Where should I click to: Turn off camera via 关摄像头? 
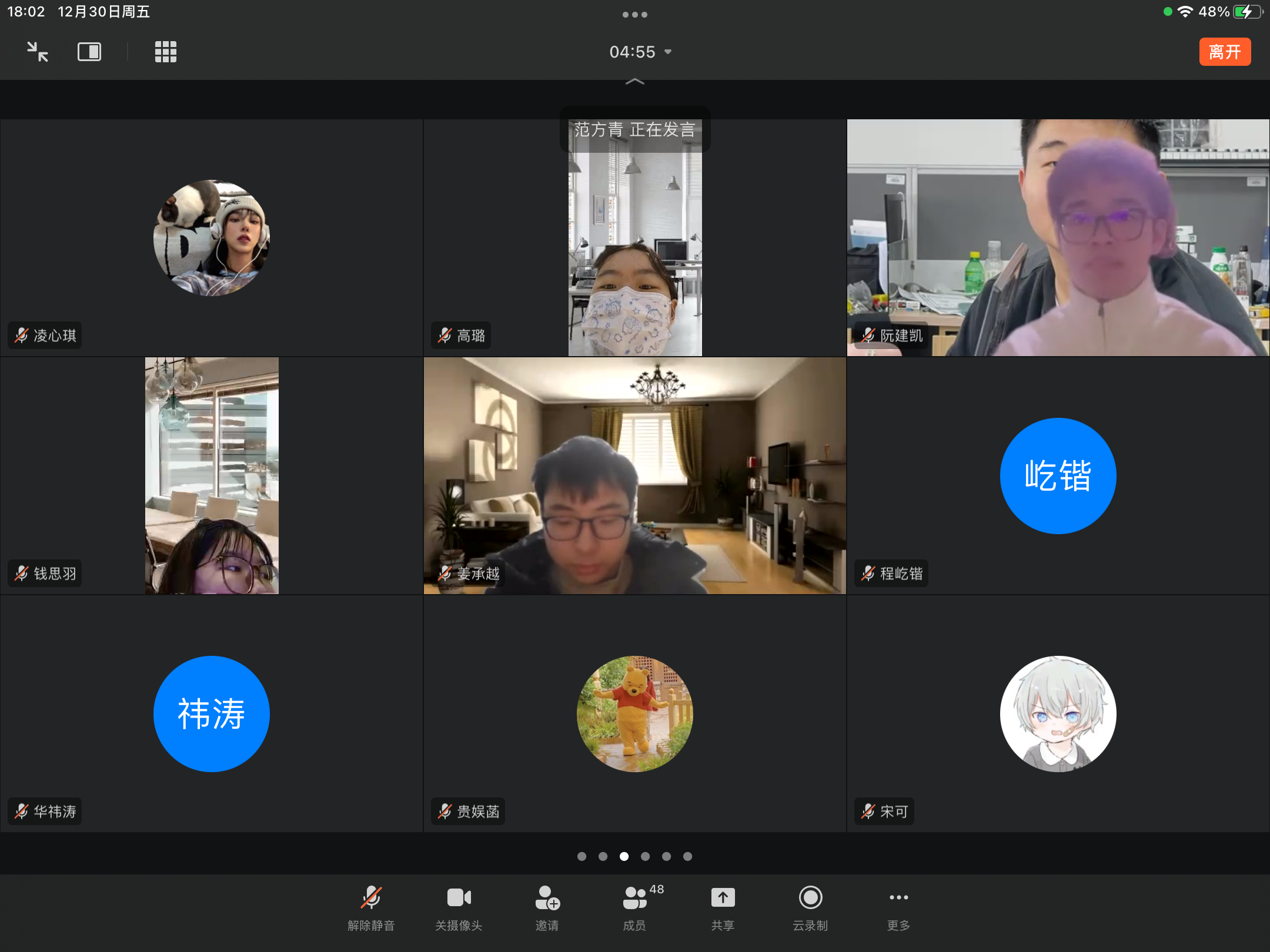coord(459,909)
